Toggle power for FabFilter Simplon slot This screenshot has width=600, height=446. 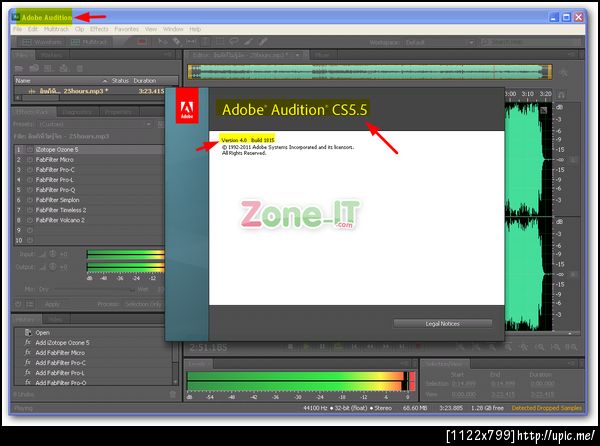click(30, 200)
